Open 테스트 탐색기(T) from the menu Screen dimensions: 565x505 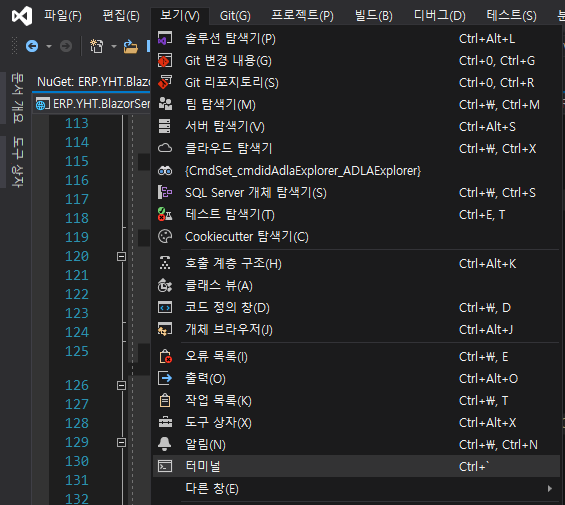pyautogui.click(x=357, y=214)
